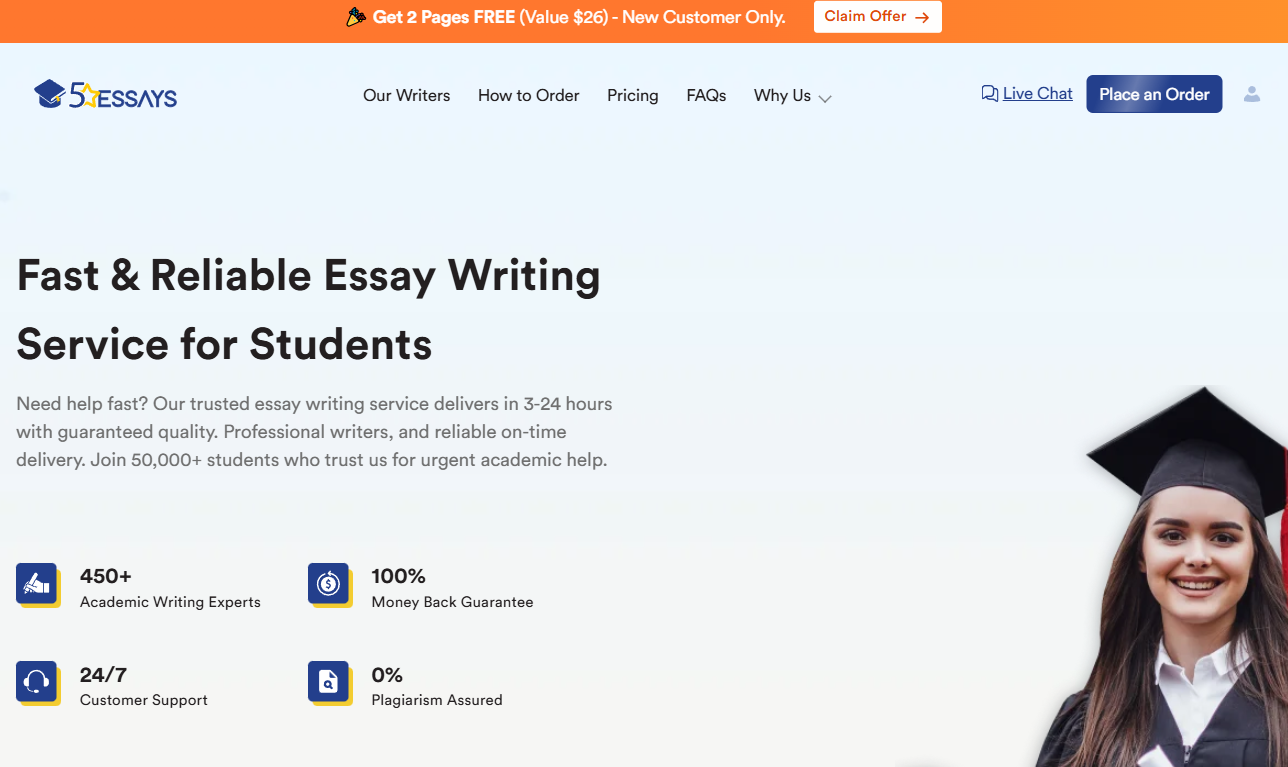Click the Academic Writing Experts pencil icon
Screen dimensions: 1288x767
click(37, 583)
